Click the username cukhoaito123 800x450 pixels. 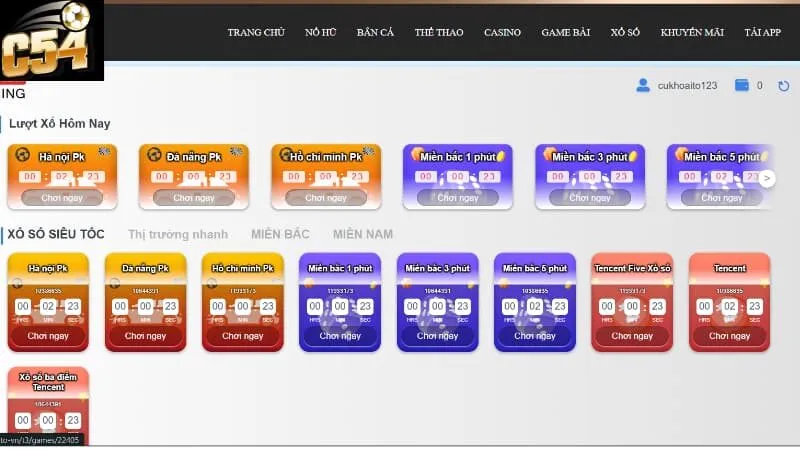point(687,86)
